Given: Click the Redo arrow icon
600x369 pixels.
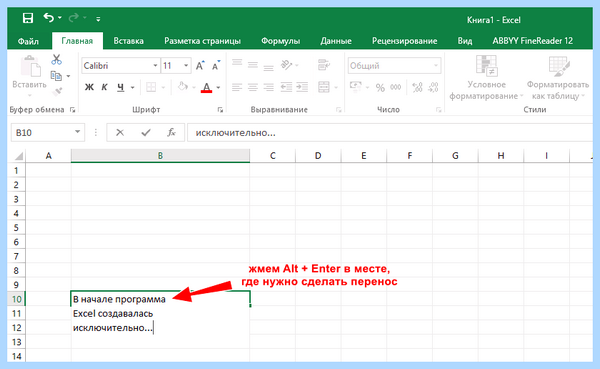Looking at the screenshot, I should coord(73,18).
